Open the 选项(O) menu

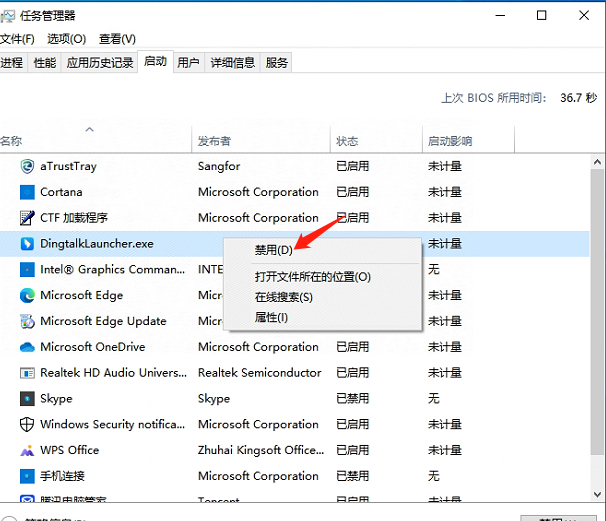pos(66,39)
